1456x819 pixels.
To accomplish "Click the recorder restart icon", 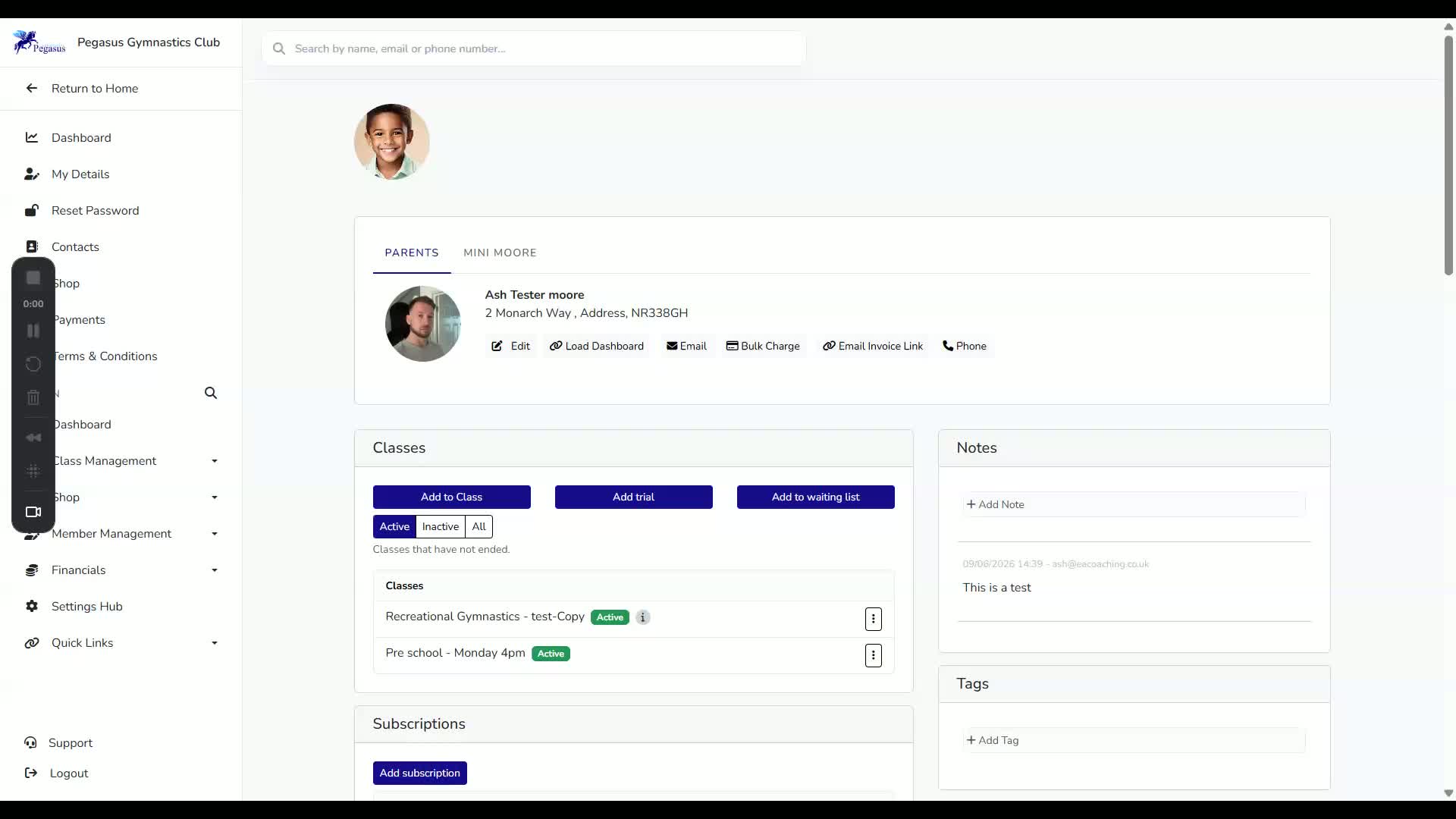I will coord(33,364).
